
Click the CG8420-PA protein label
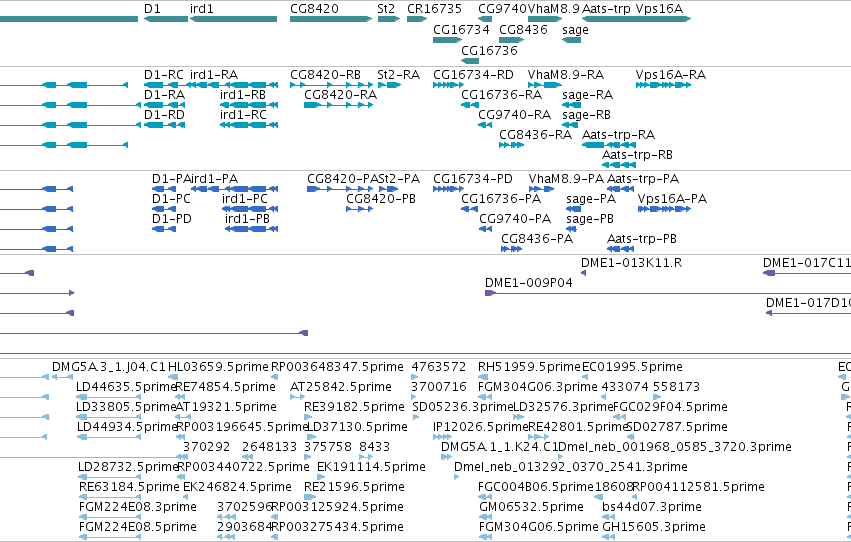pos(342,179)
